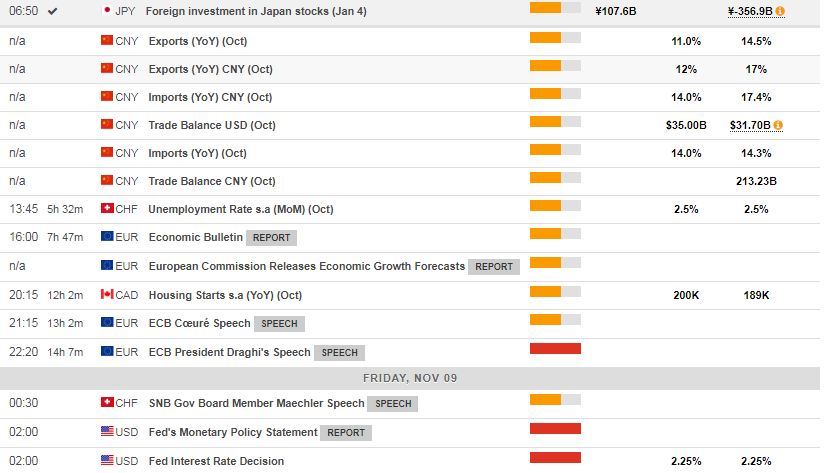Open the Fed Interest Rate Decision event
The height and width of the screenshot is (473, 829).
pos(216,461)
